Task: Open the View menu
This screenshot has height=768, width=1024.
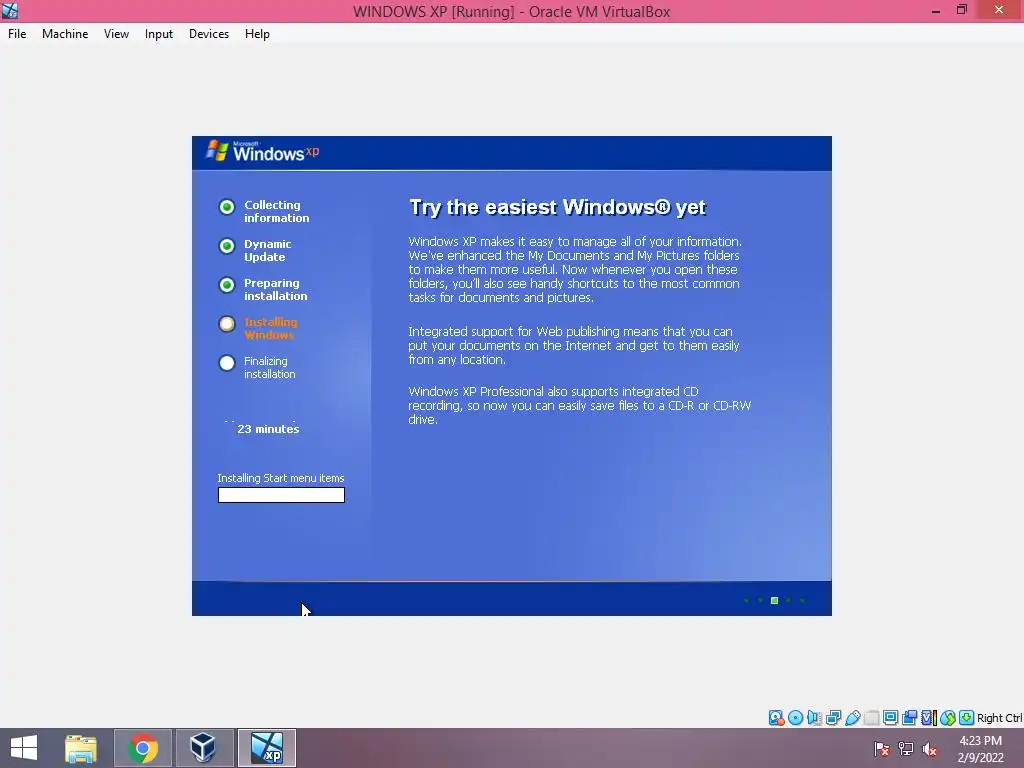Action: (116, 34)
